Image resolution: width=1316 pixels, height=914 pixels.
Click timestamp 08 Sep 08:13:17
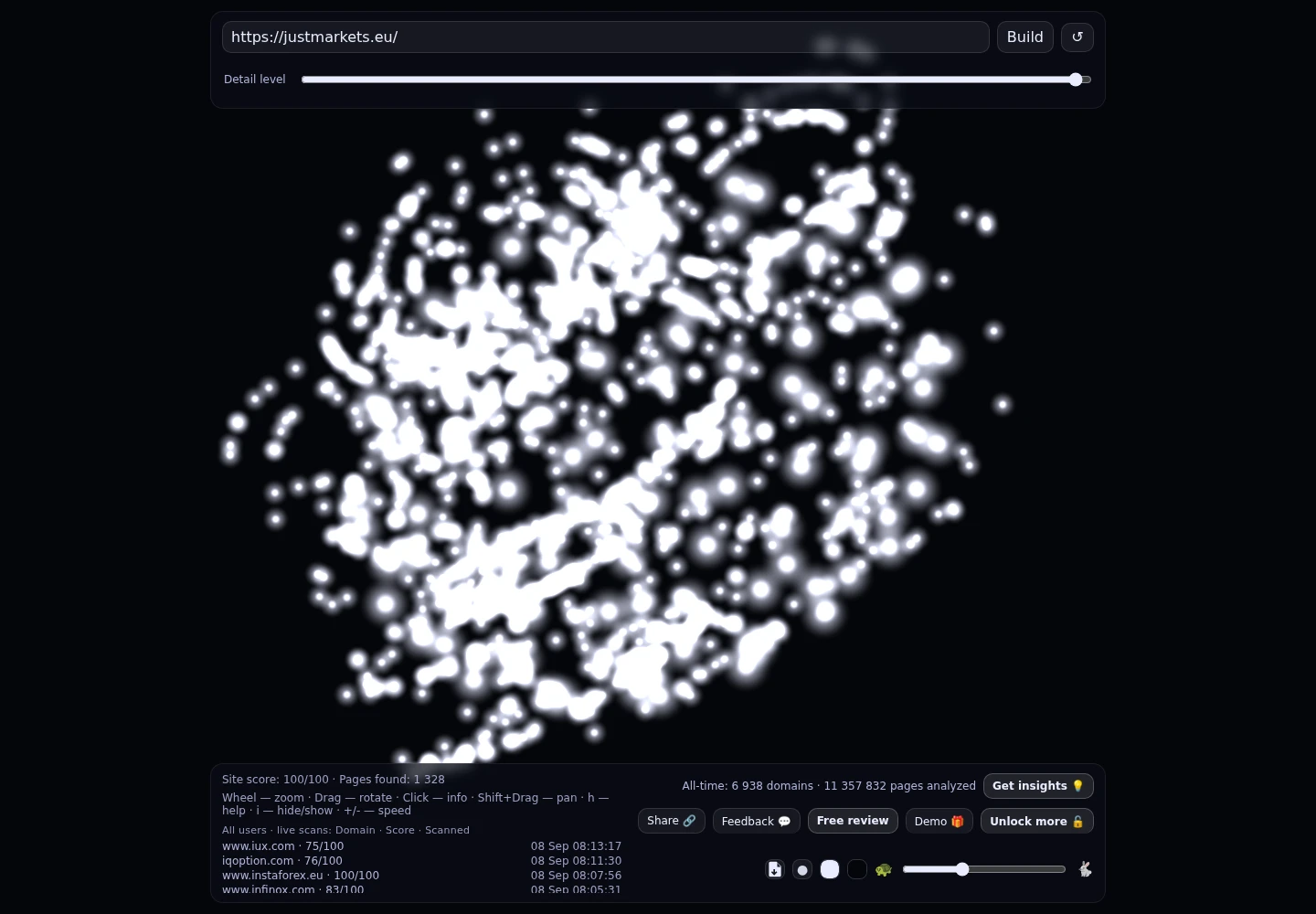(576, 846)
